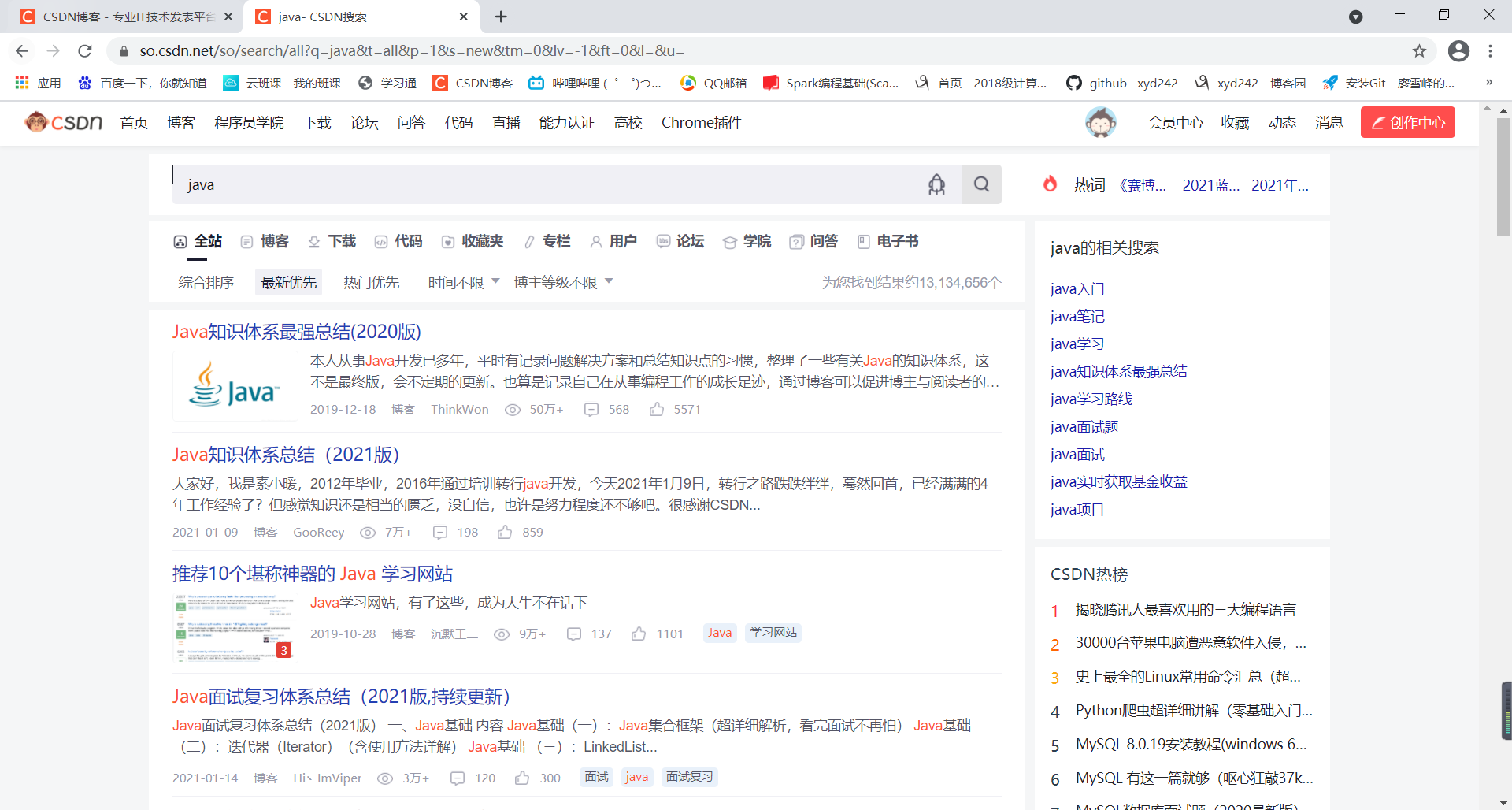Viewport: 1512px width, 810px height.
Task: Close the java- CSDN搜索 tab
Action: (464, 17)
